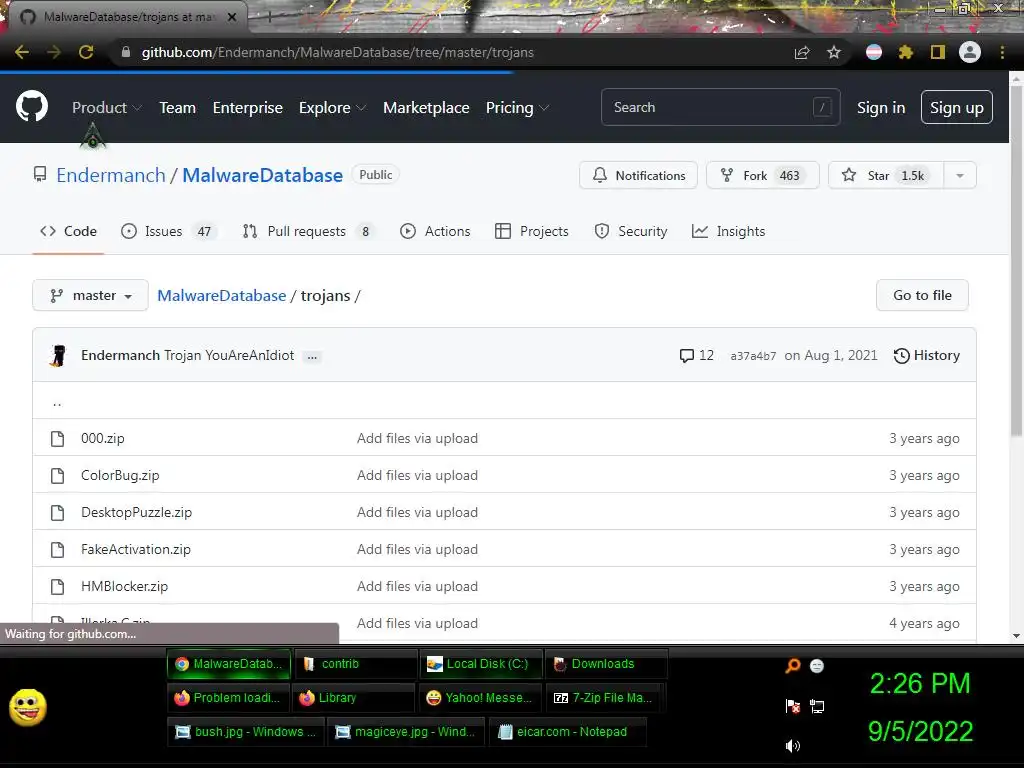This screenshot has width=1024, height=768.
Task: Switch to Yahoo! Messenger taskbar item
Action: [481, 697]
